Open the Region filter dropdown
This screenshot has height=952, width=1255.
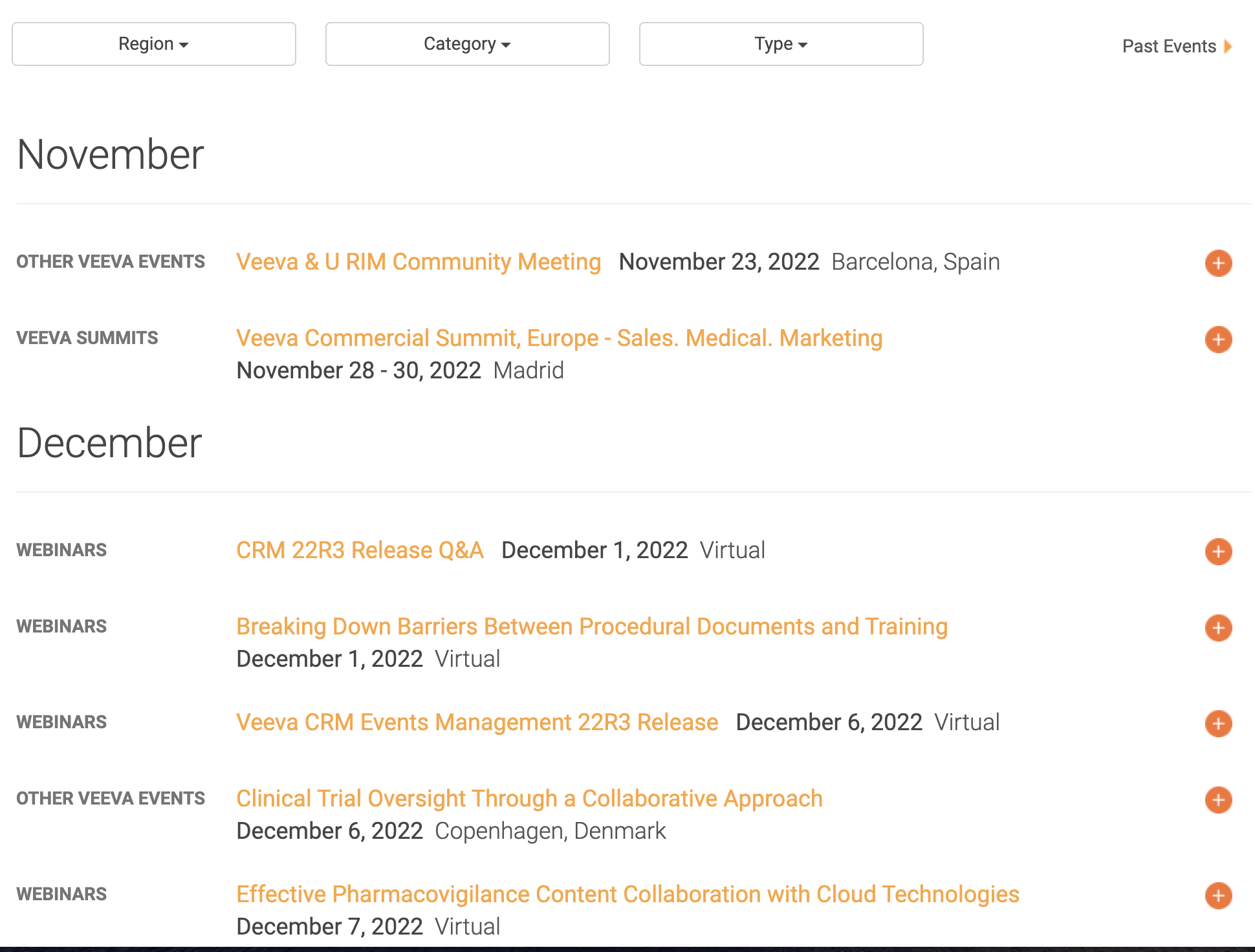coord(154,44)
